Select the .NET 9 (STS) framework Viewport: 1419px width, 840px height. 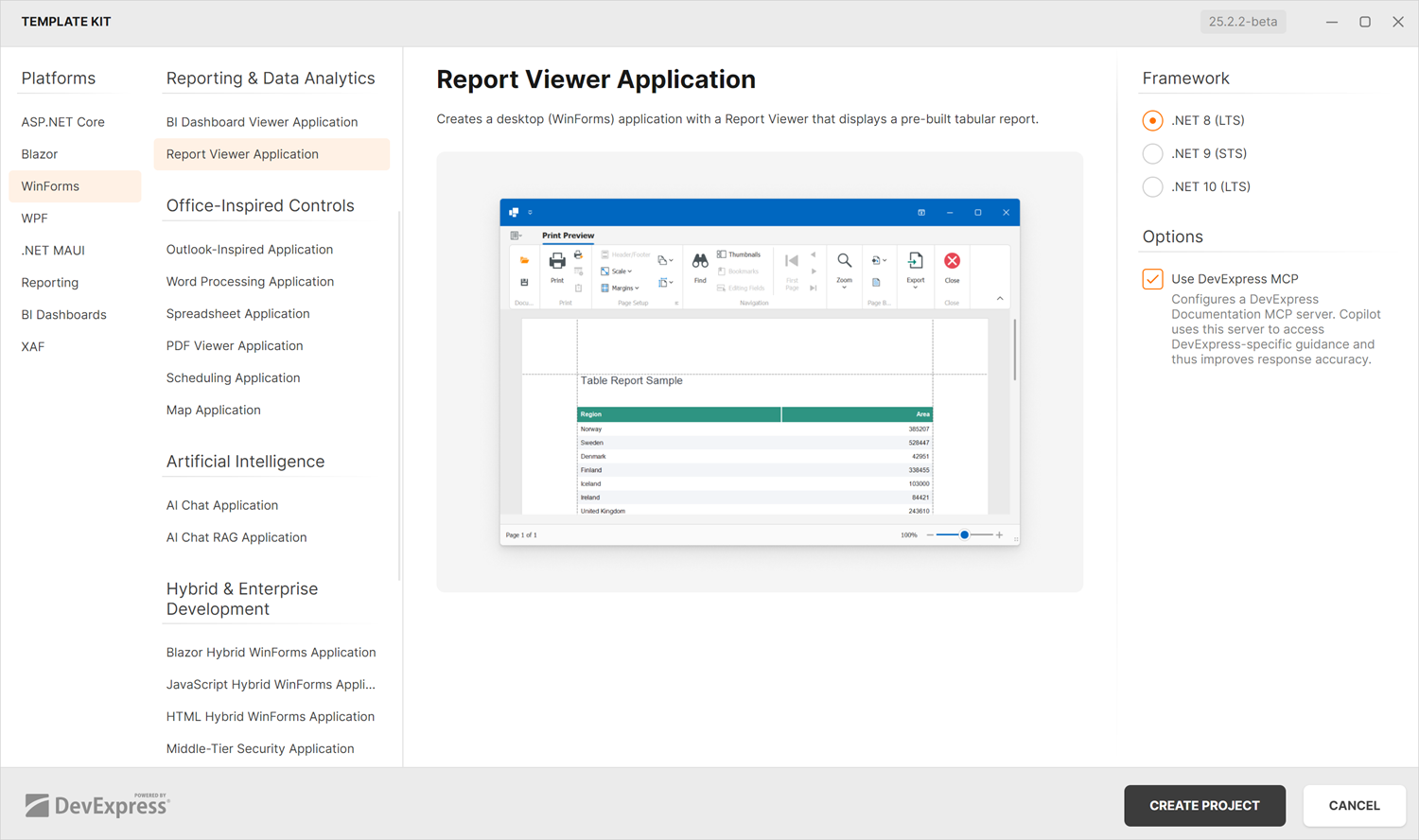pyautogui.click(x=1152, y=153)
